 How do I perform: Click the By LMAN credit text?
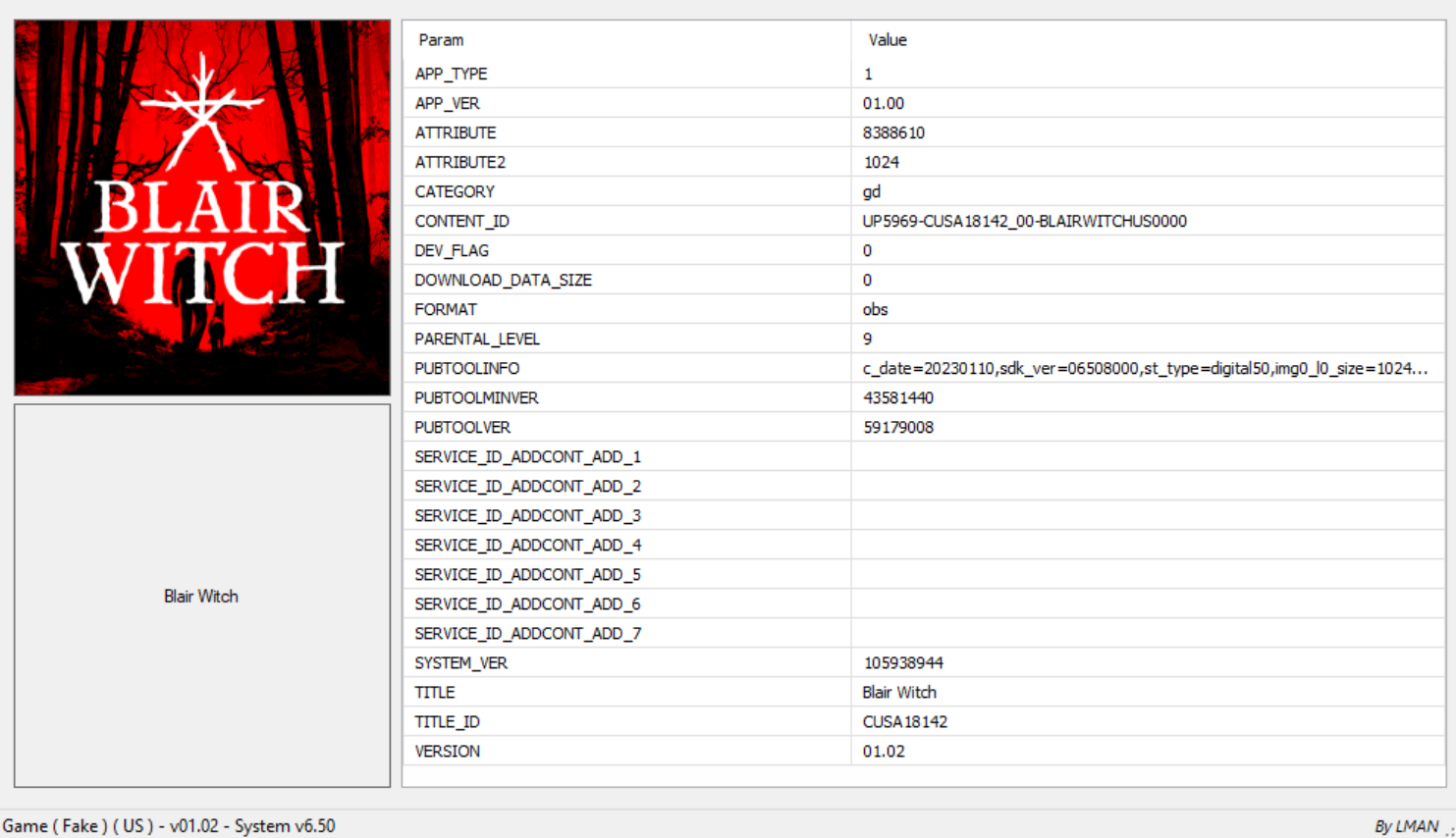click(1406, 826)
